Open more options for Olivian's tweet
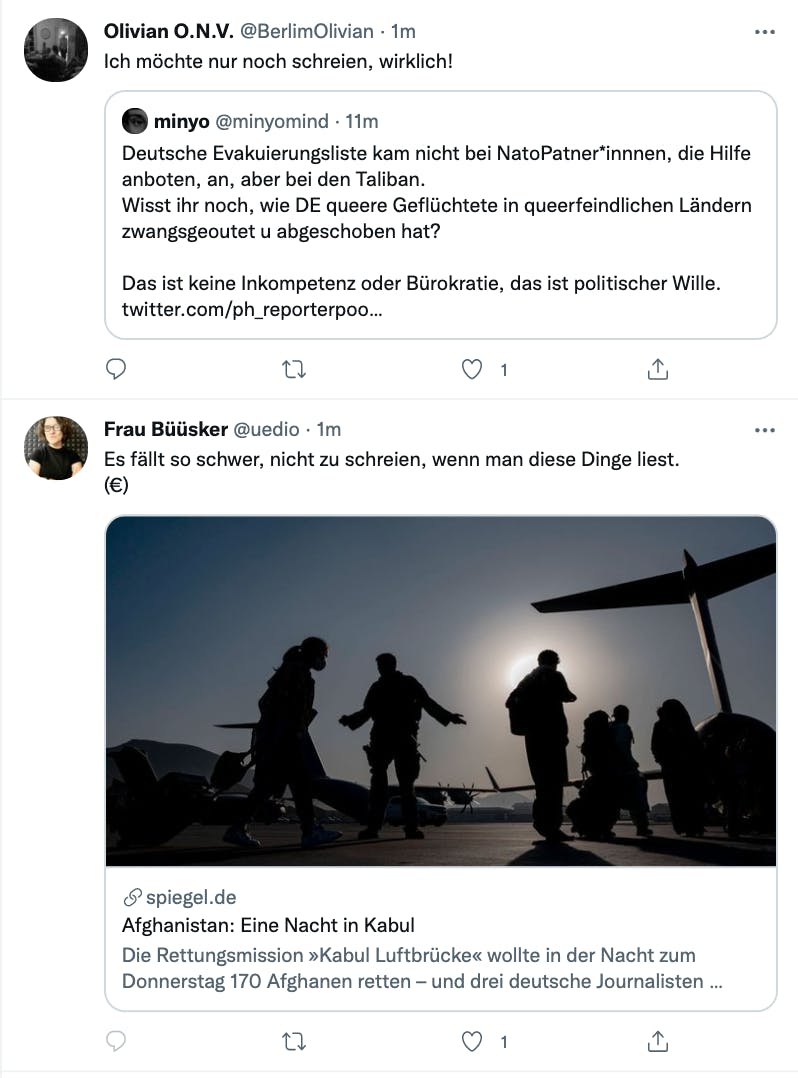Image resolution: width=798 pixels, height=1078 pixels. coord(764,32)
